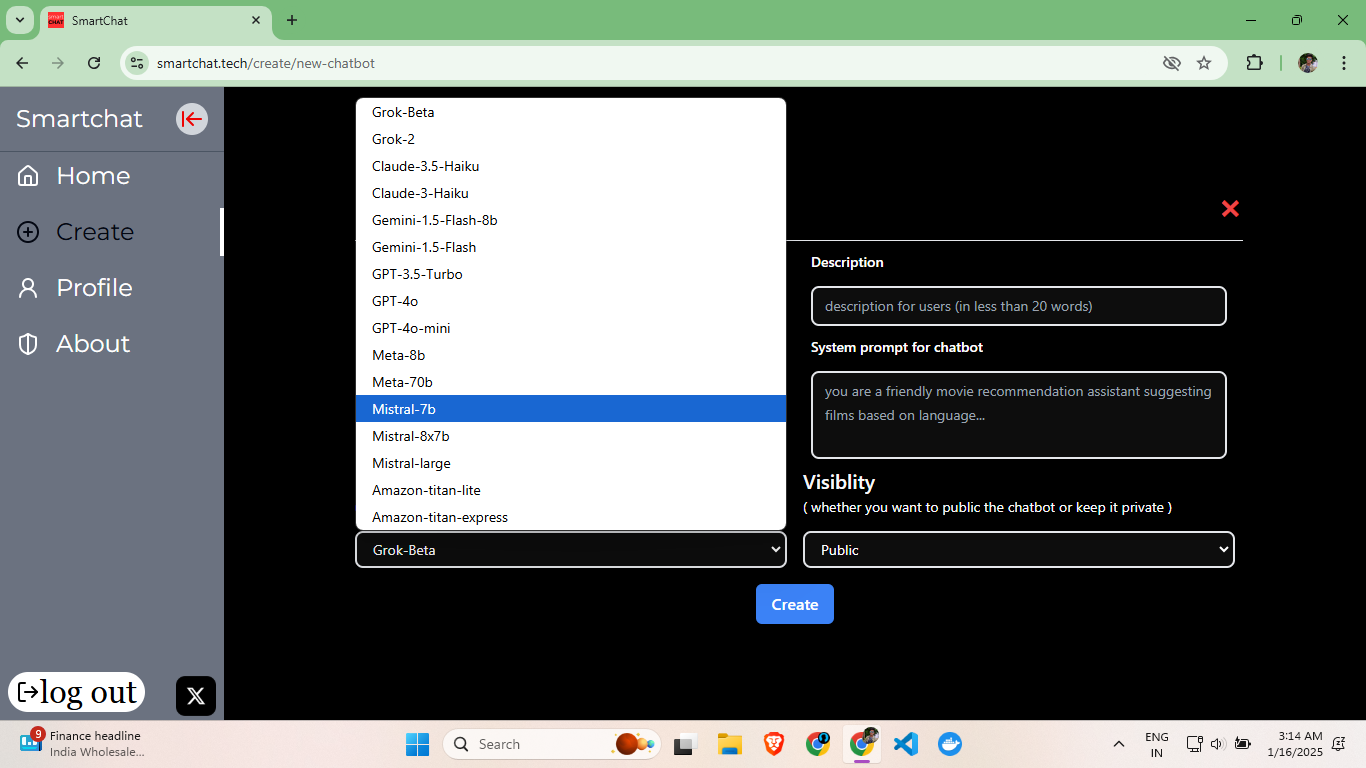Viewport: 1366px width, 768px height.
Task: Pick the Gemini-1.5-Flash model option
Action: 571,247
